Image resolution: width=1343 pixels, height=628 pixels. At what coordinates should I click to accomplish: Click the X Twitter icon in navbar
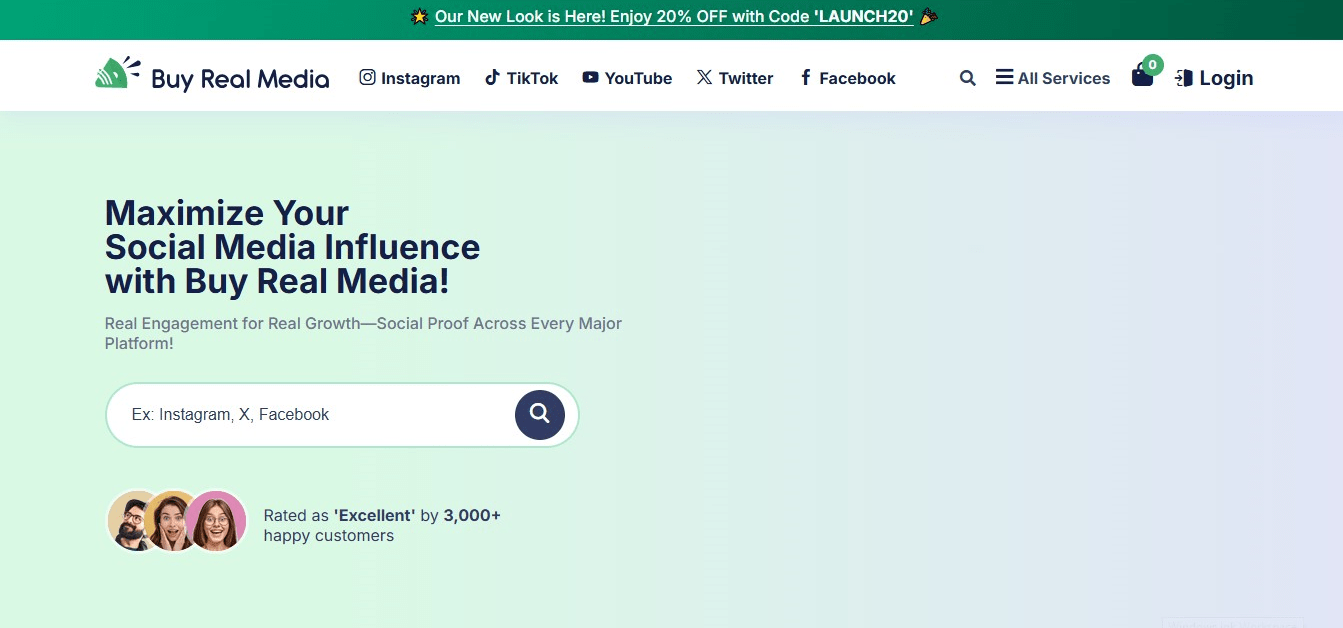[x=704, y=77]
